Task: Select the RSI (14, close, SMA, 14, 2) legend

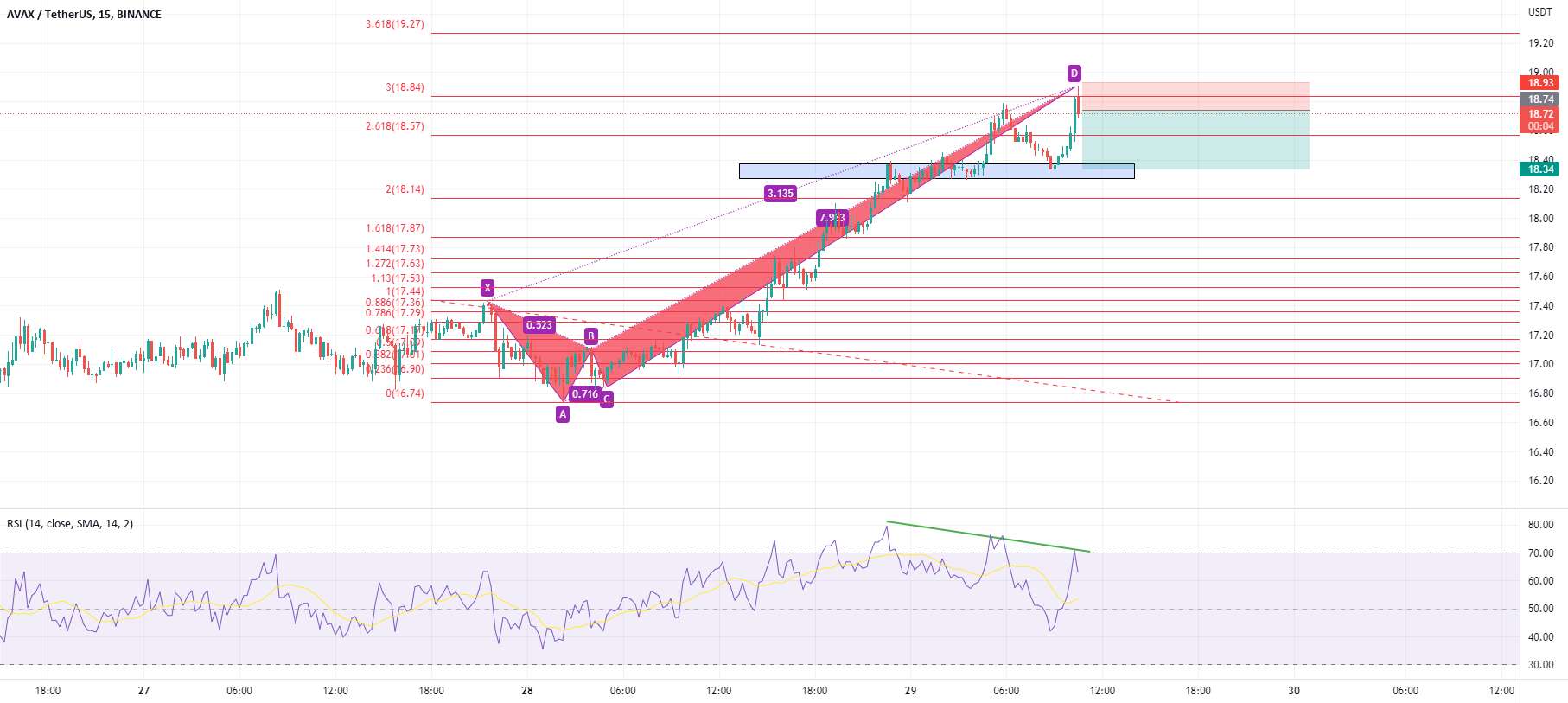Action: [70, 524]
